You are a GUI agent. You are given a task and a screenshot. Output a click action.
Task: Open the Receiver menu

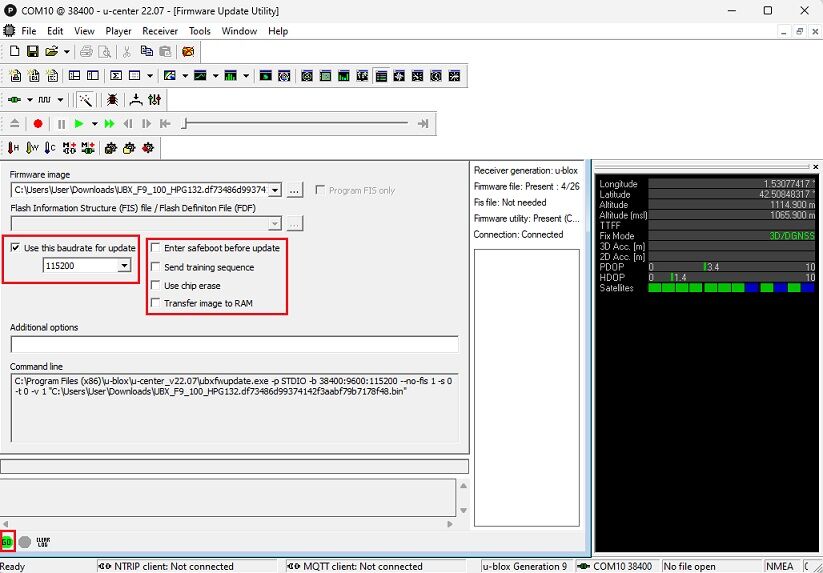159,31
